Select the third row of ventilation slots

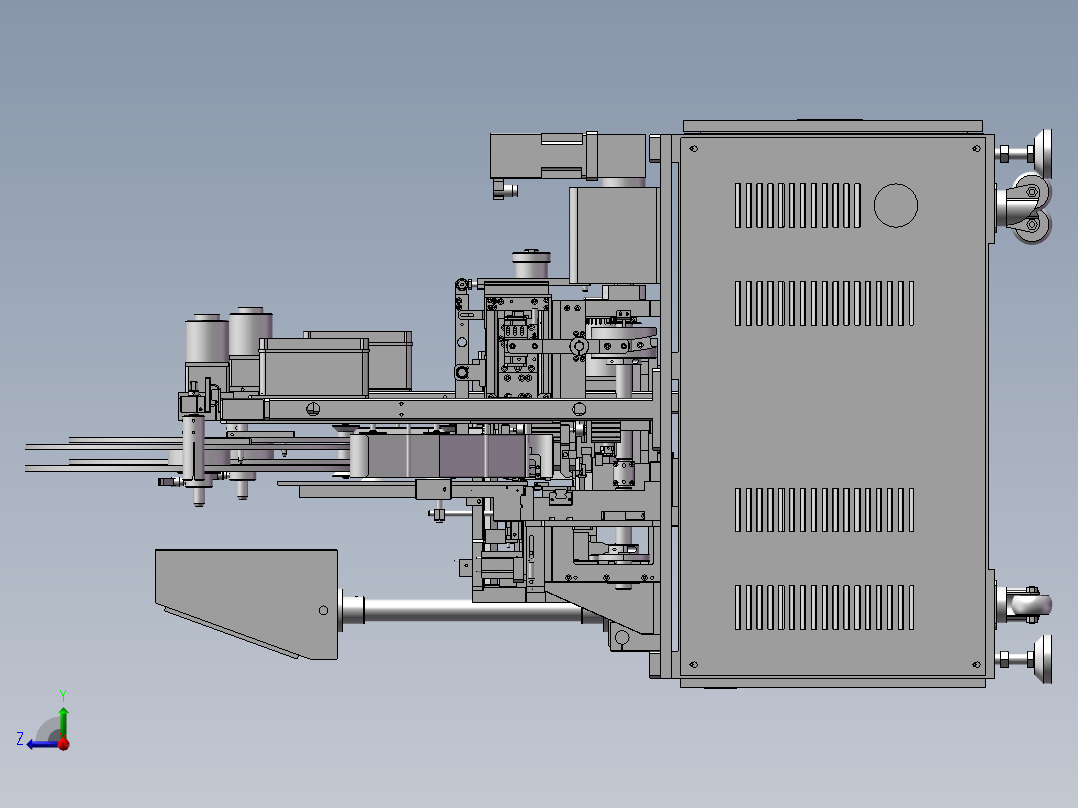(824, 510)
